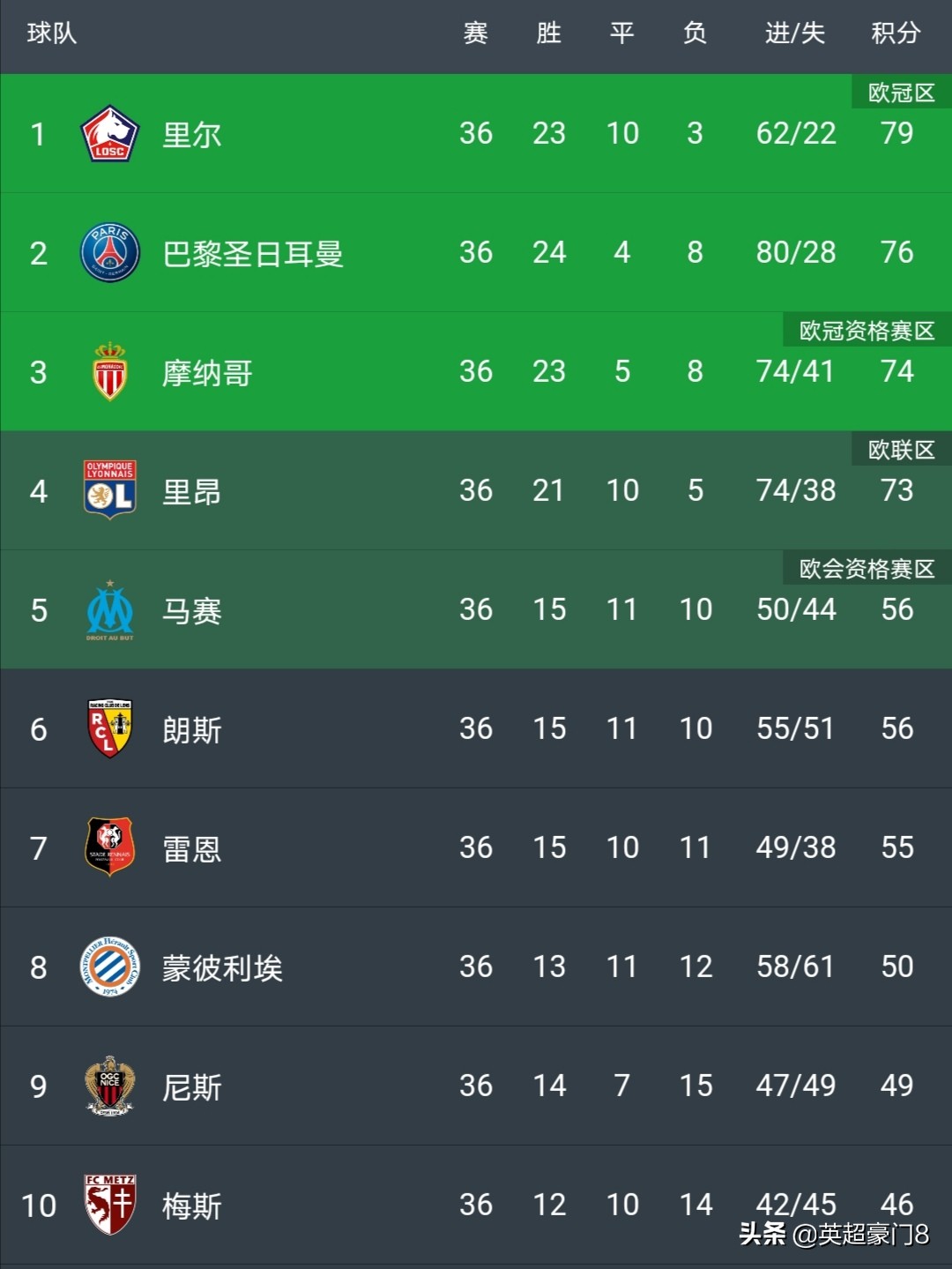Screen dimensions: 952x1269
Task: Click the Marseille OM crest
Action: pyautogui.click(x=109, y=609)
